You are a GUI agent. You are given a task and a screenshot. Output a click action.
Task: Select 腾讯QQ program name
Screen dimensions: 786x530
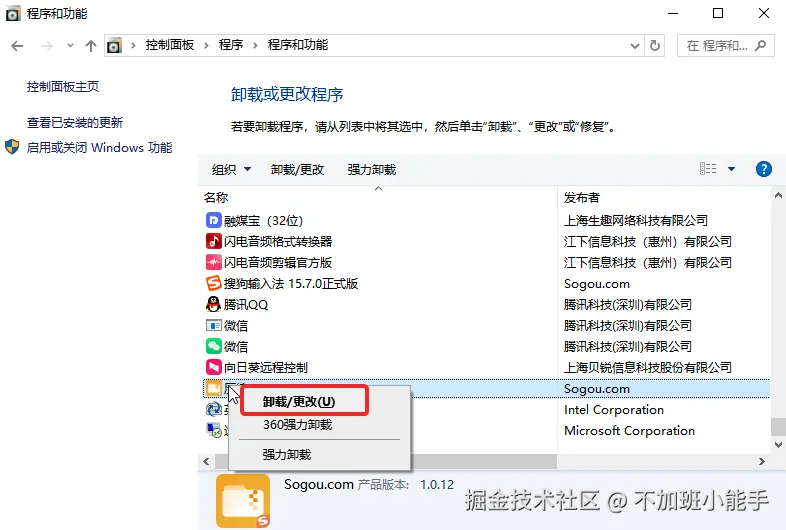tap(246, 305)
